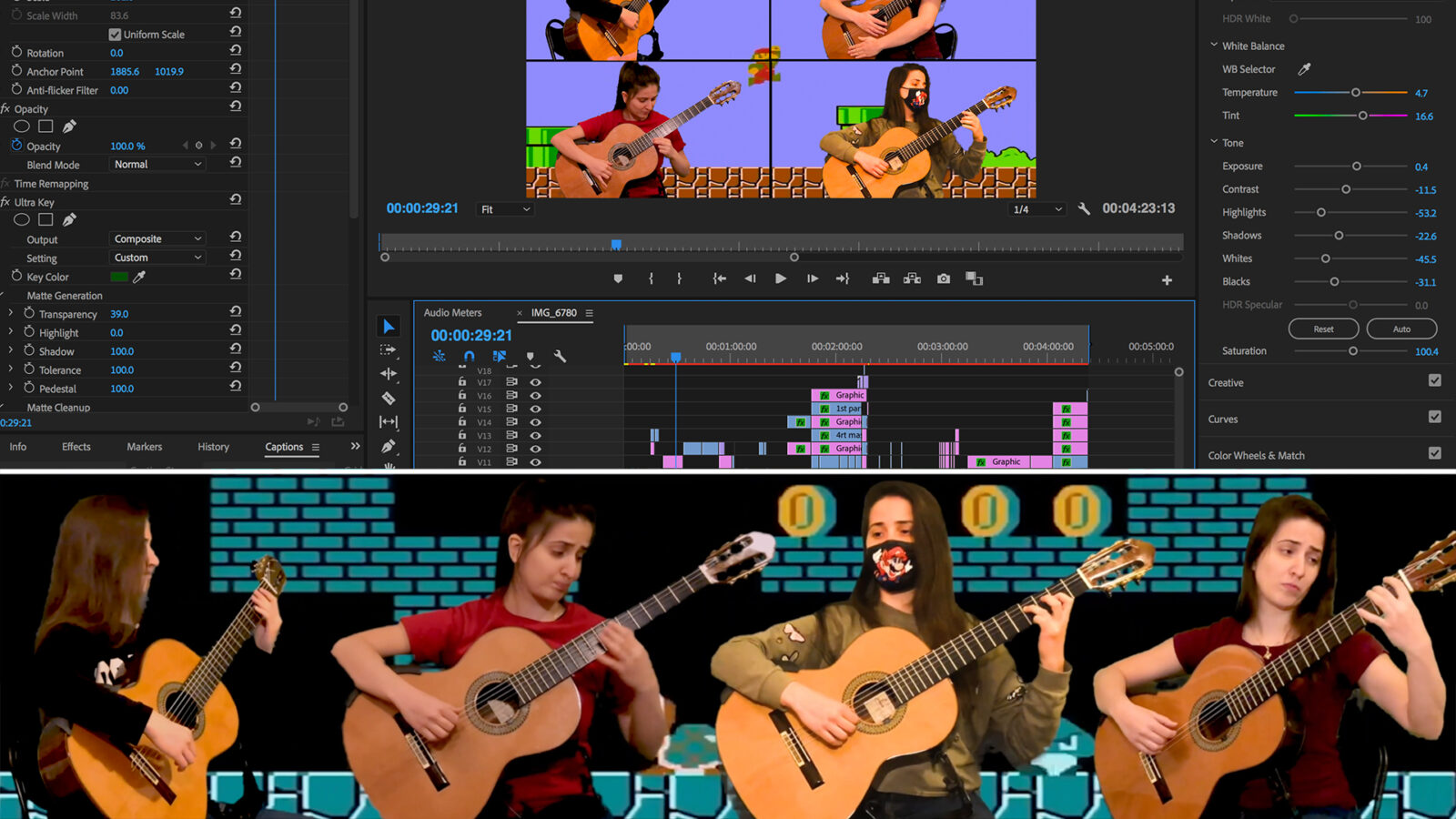This screenshot has height=819, width=1456.
Task: Select the Pen tool in timeline toolbar
Action: [x=389, y=446]
